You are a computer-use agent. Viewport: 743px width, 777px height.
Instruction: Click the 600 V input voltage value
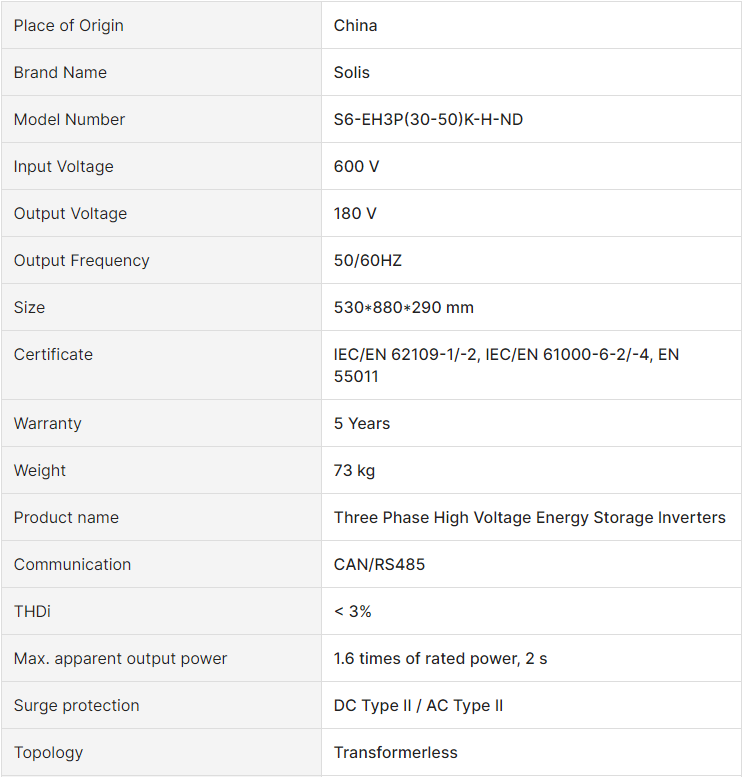pyautogui.click(x=356, y=166)
